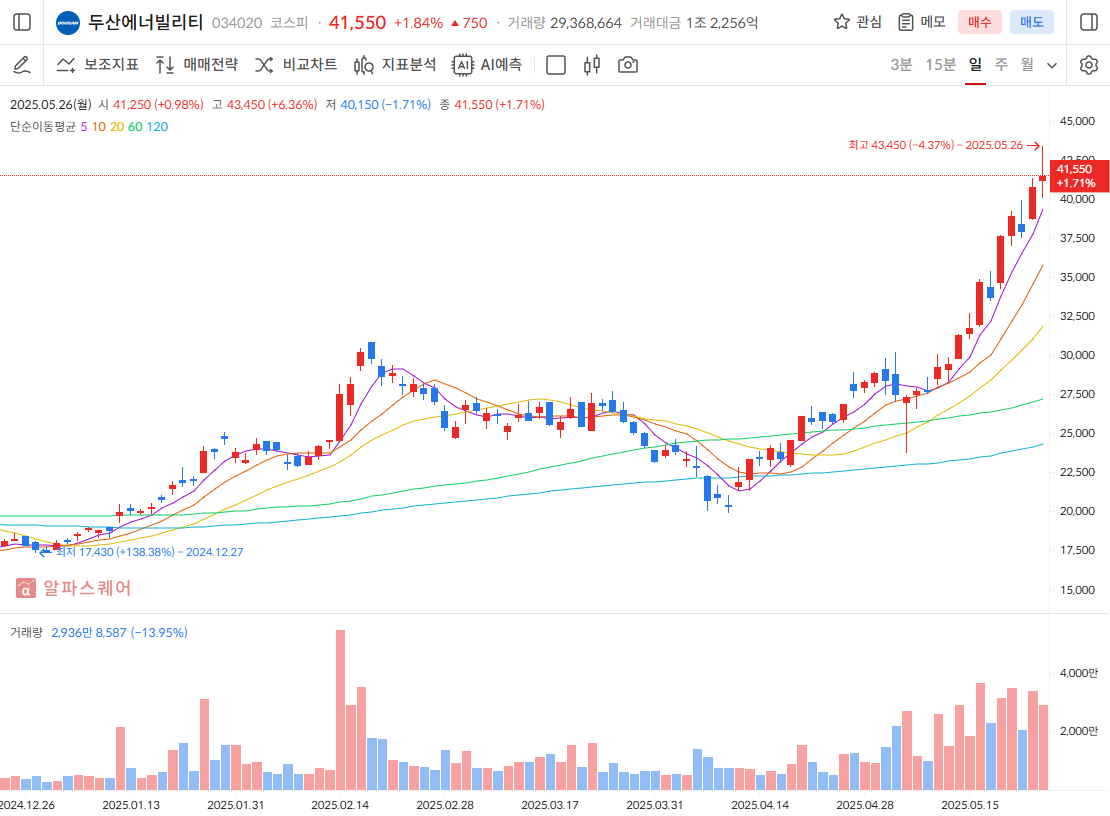Select the pencil drawing tool

[x=22, y=65]
